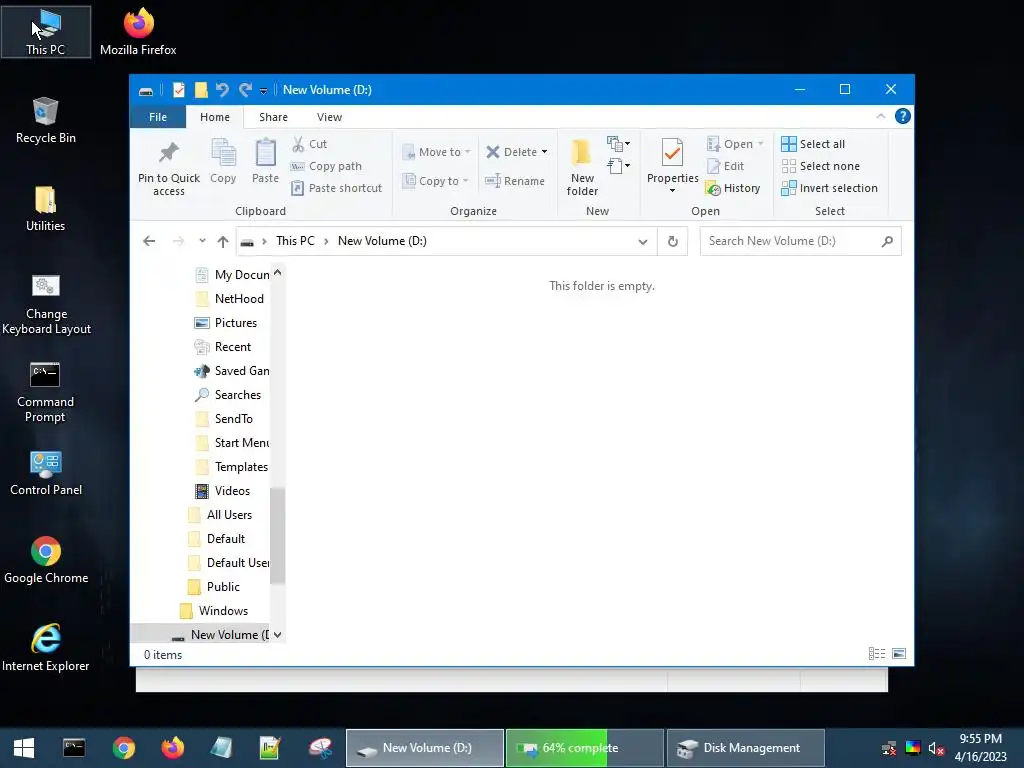Image resolution: width=1024 pixels, height=768 pixels.
Task: Switch to details view icon in status bar
Action: pos(877,654)
